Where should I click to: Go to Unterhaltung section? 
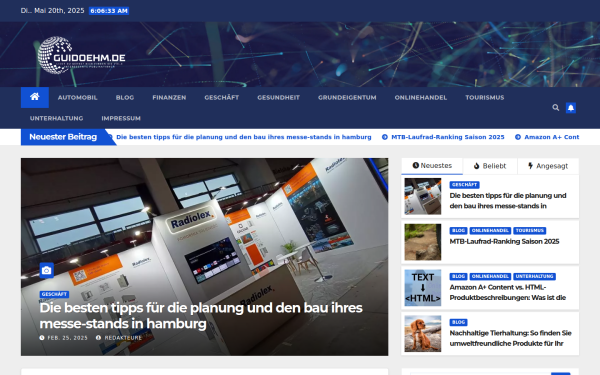coord(57,118)
